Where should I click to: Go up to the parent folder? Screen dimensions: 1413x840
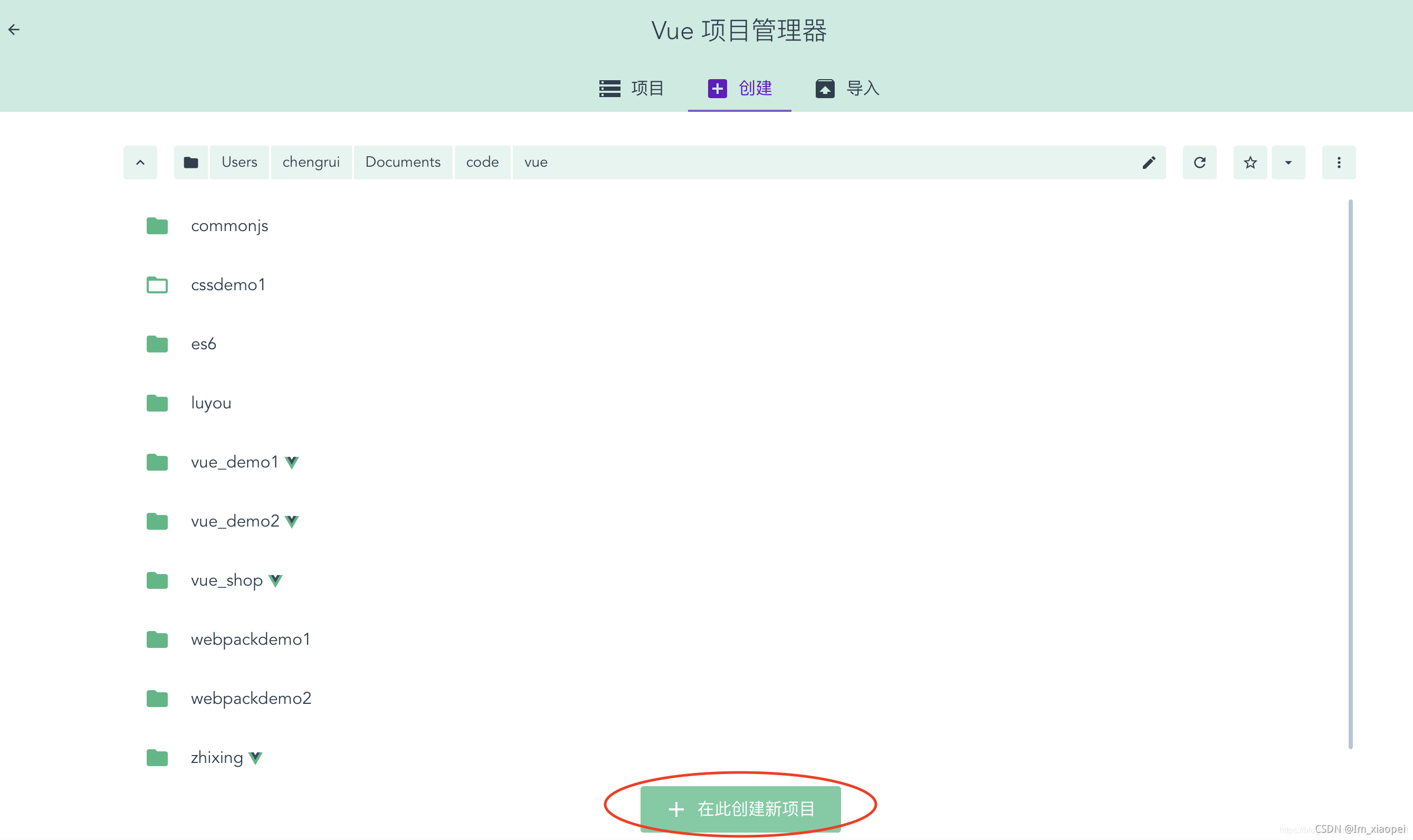pos(140,163)
